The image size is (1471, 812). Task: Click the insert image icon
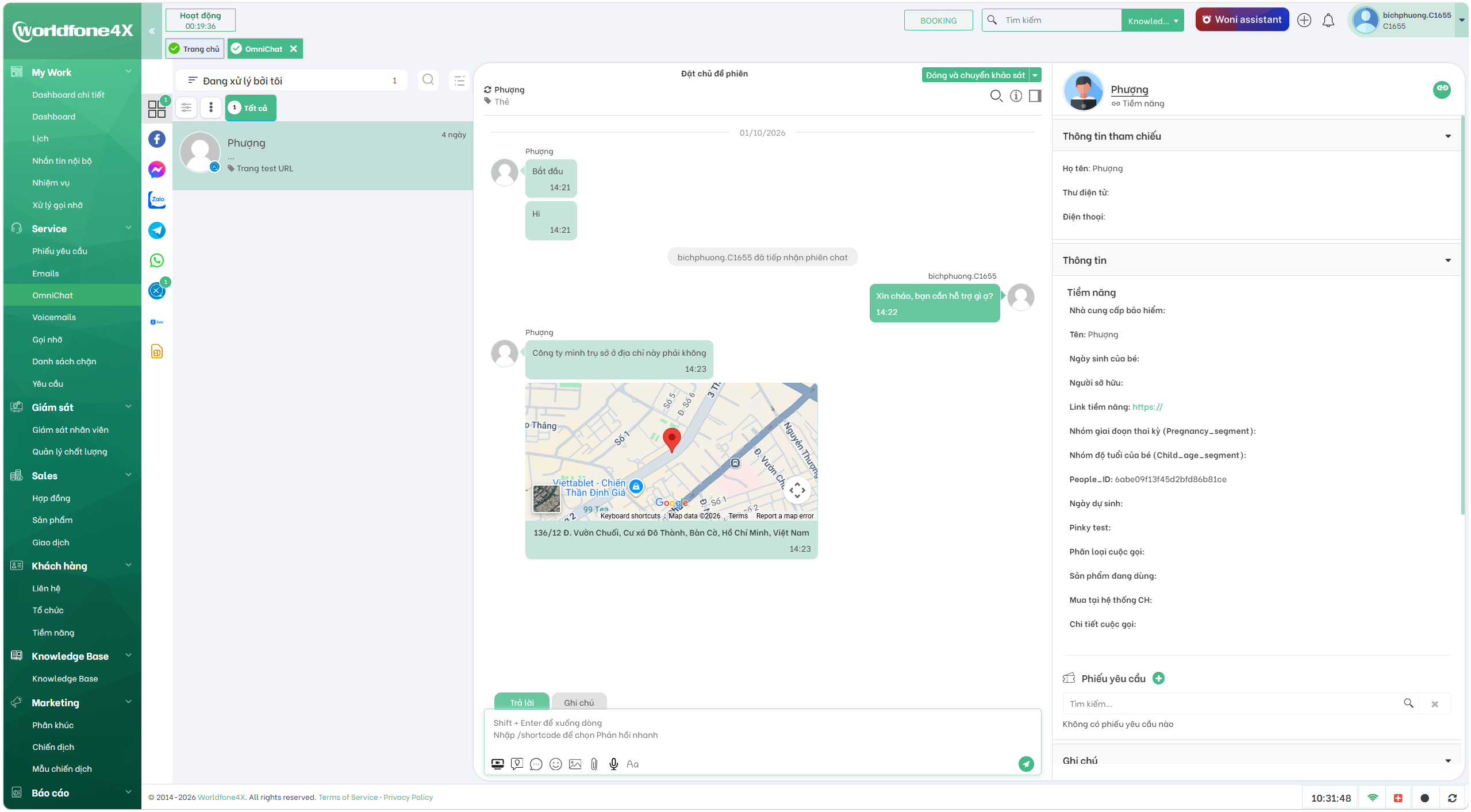pos(575,764)
